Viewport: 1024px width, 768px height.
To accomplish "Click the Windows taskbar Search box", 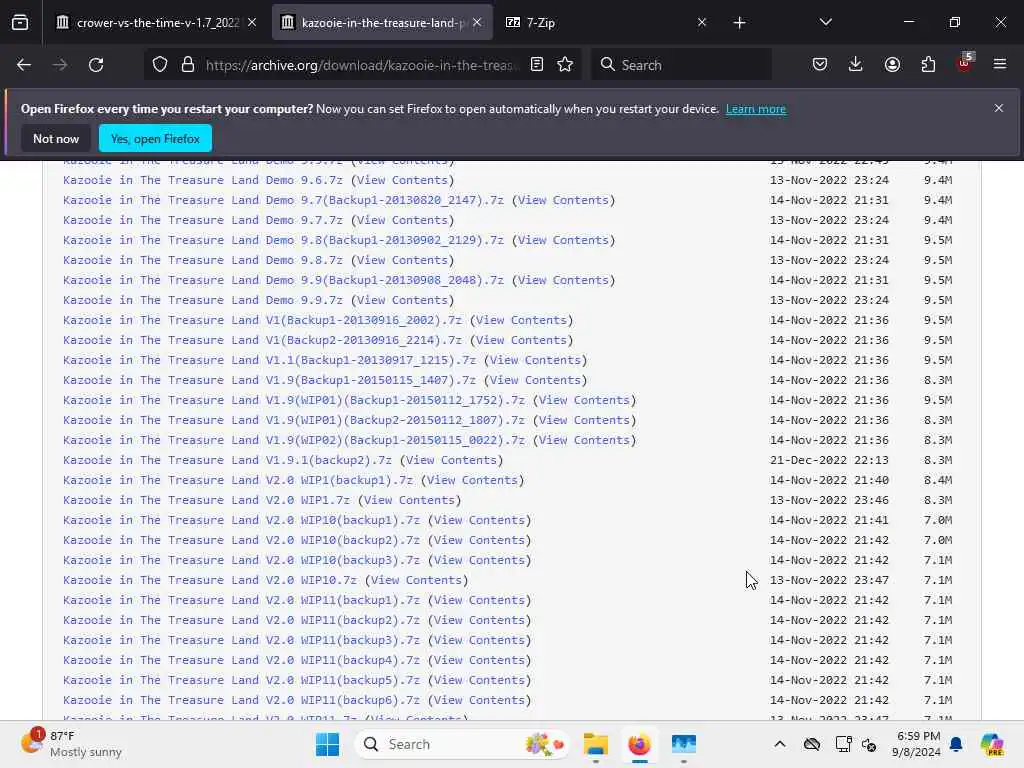I will 463,744.
